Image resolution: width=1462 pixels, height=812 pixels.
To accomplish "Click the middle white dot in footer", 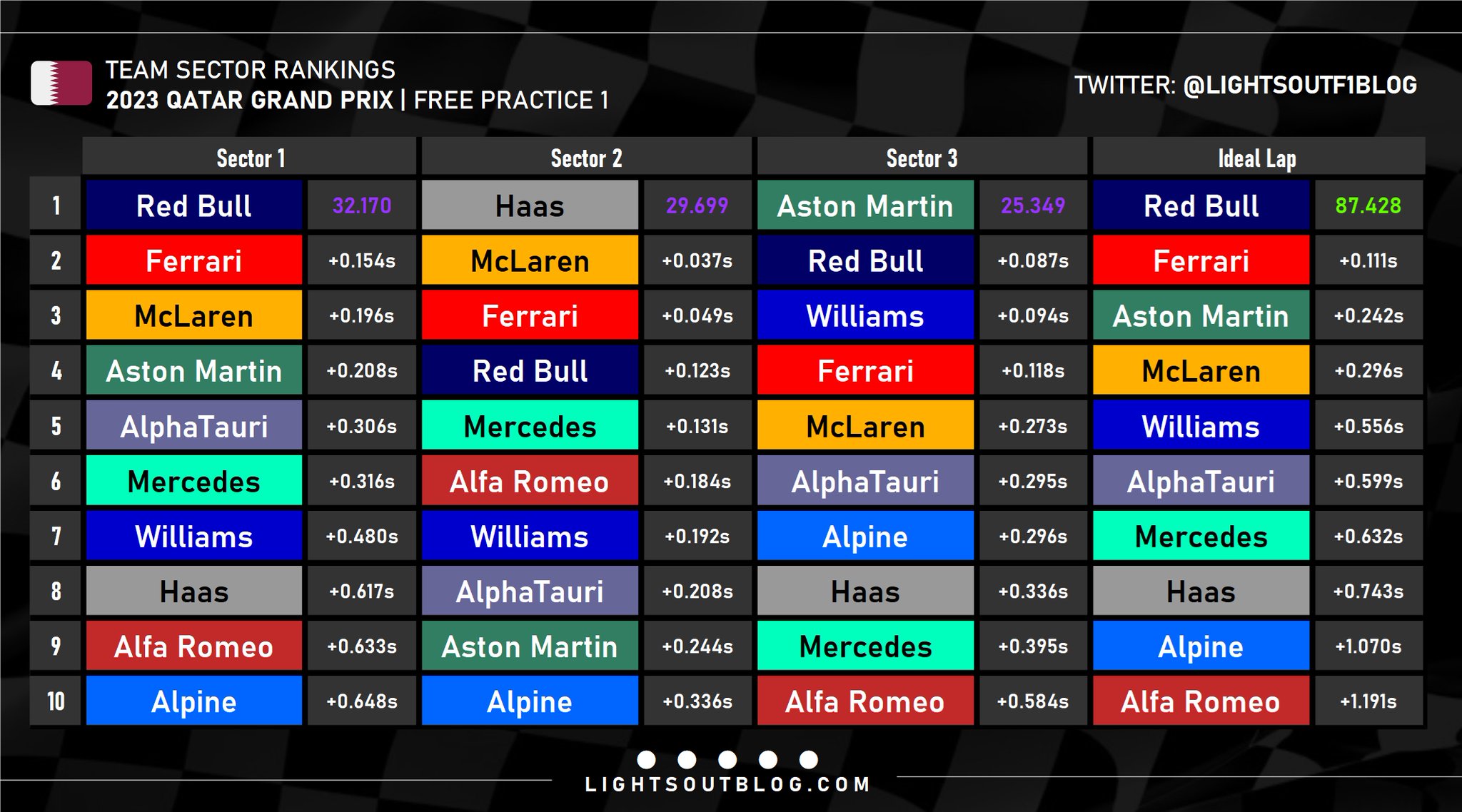I will (727, 759).
